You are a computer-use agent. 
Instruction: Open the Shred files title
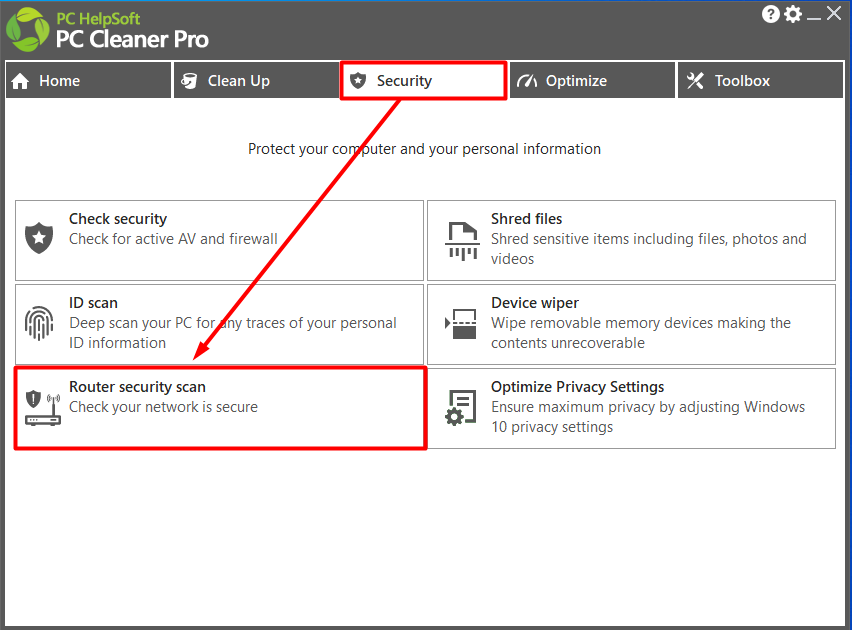click(x=527, y=219)
